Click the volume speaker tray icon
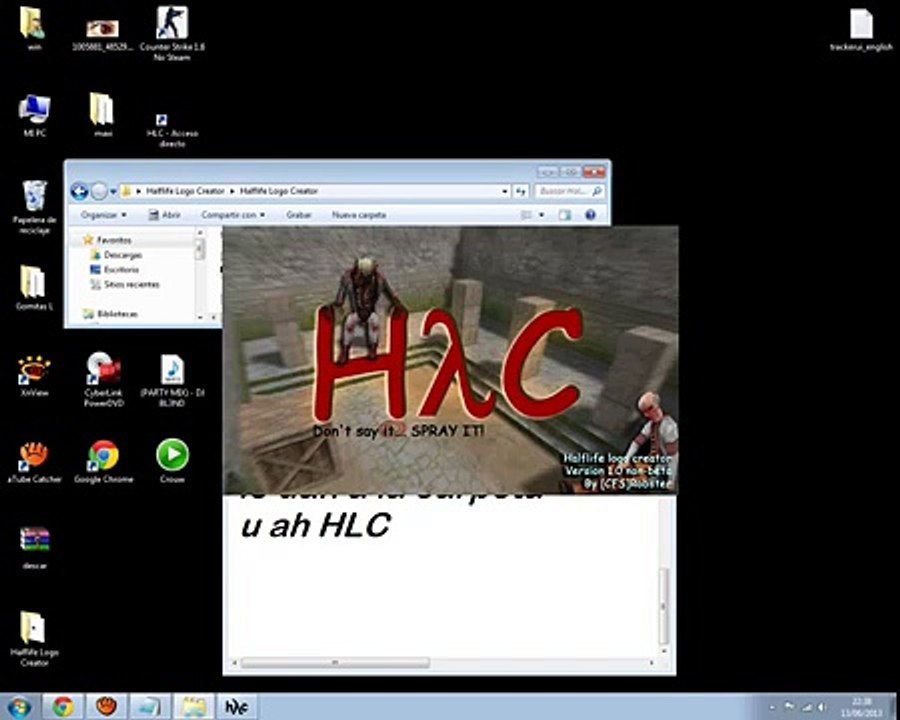 [x=823, y=707]
